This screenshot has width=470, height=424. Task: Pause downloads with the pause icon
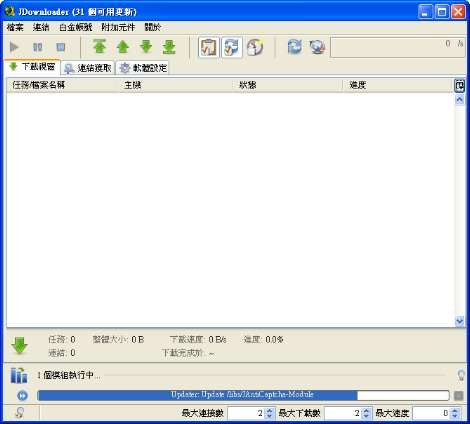[x=38, y=47]
